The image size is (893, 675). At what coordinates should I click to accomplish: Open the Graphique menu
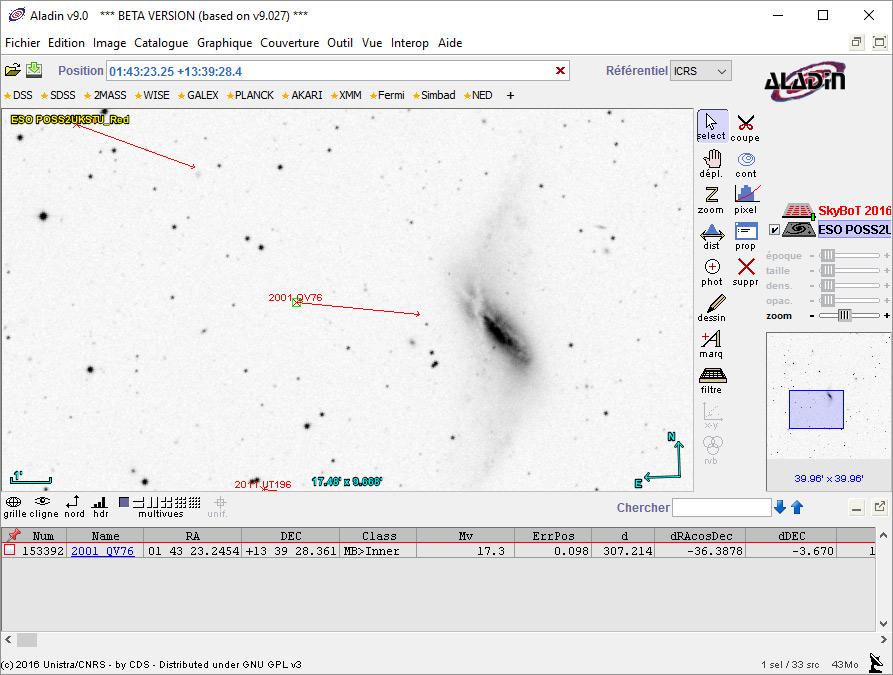tap(224, 43)
